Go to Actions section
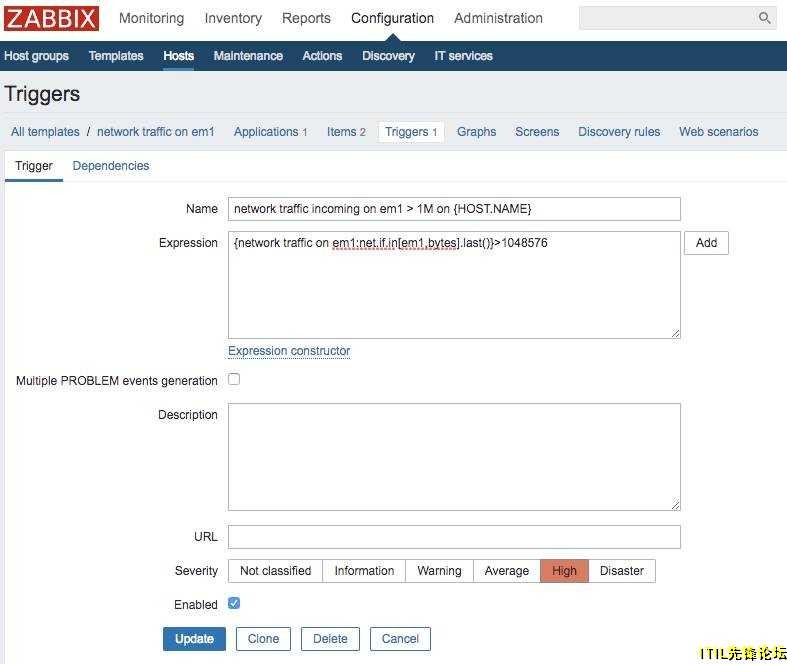Viewport: 787px width, 664px height. (322, 56)
